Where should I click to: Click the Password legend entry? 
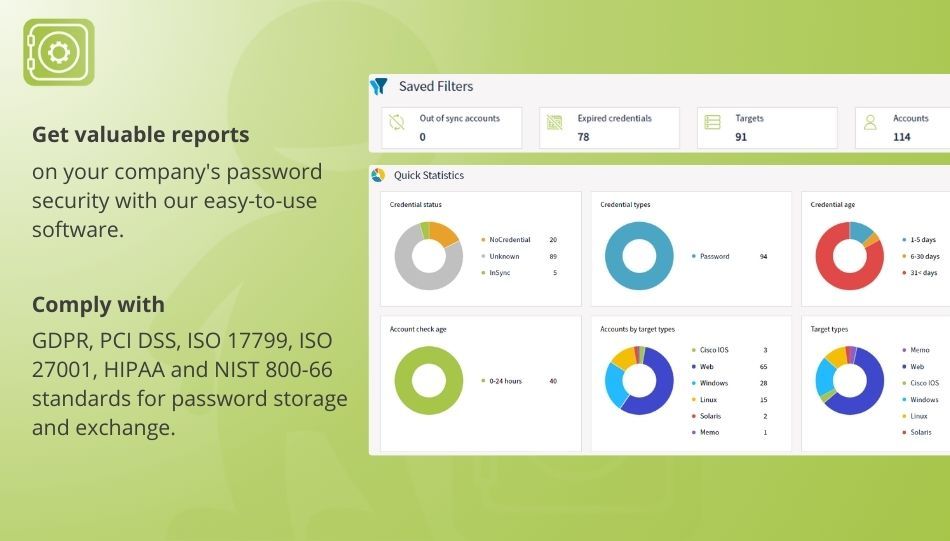[x=729, y=256]
